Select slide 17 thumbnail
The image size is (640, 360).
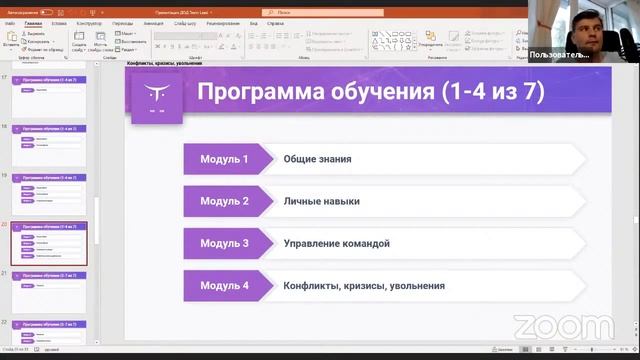coord(49,97)
